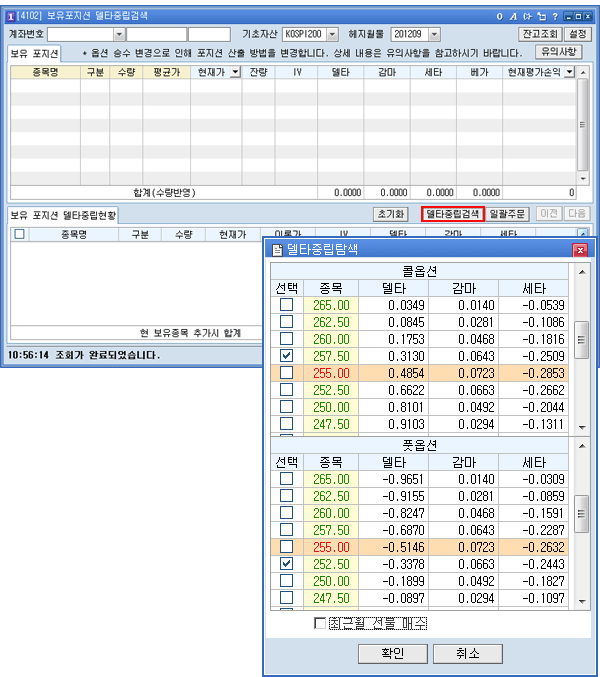Expand the 계좌번호 account dropdown
600x677 pixels.
(118, 34)
